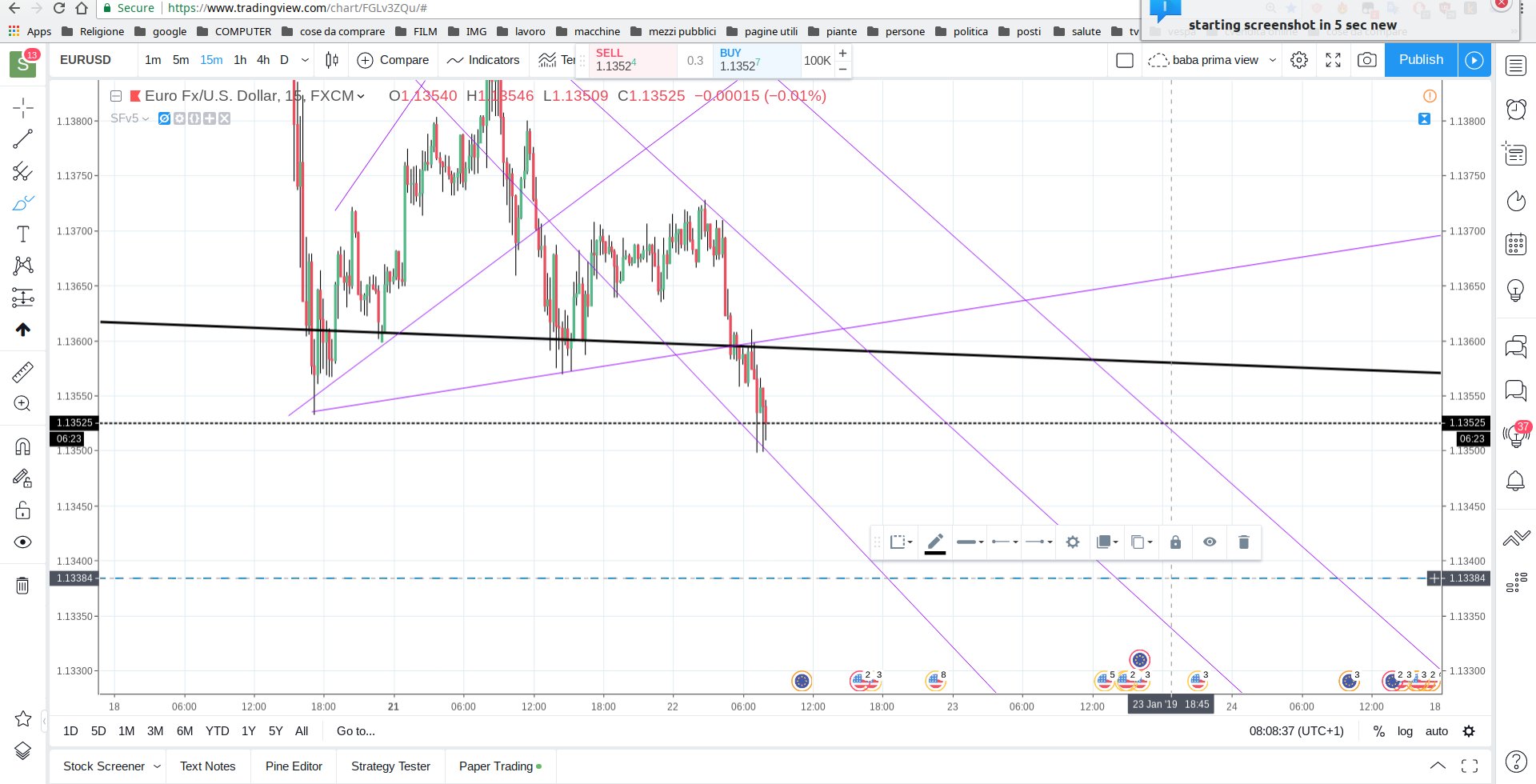Open Strategy Tester tab

(x=390, y=766)
